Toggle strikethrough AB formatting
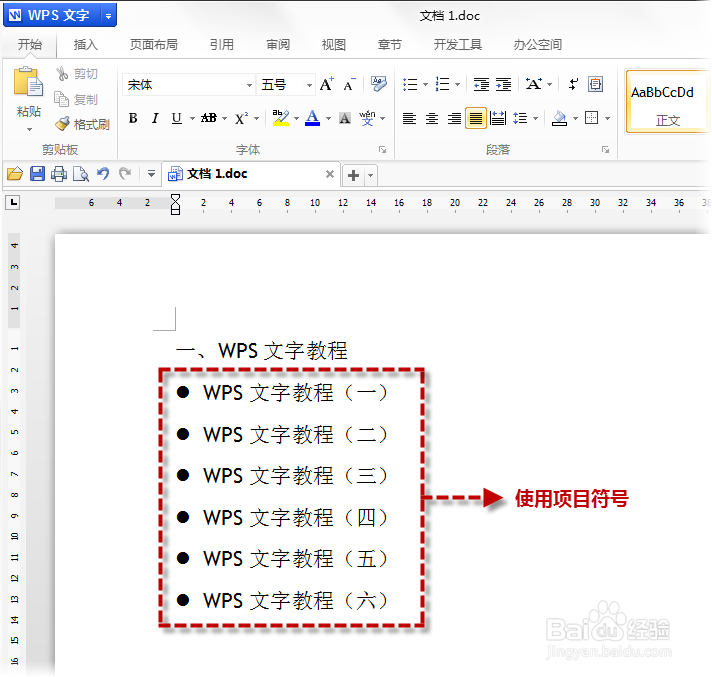Image resolution: width=712 pixels, height=677 pixels. 209,119
